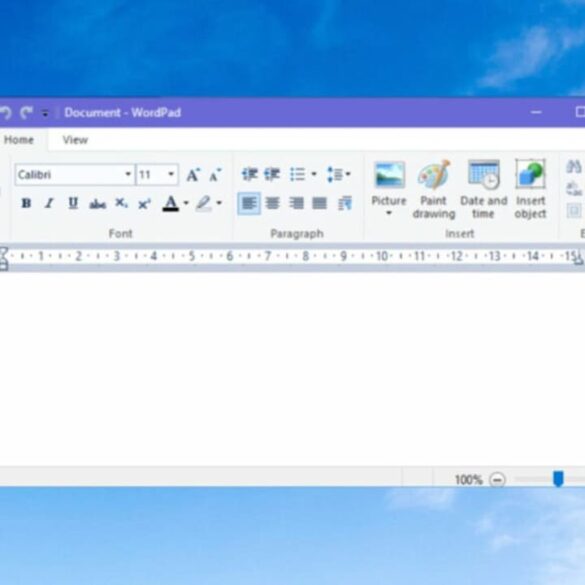
Task: Apply the black text color A button
Action: coord(171,203)
